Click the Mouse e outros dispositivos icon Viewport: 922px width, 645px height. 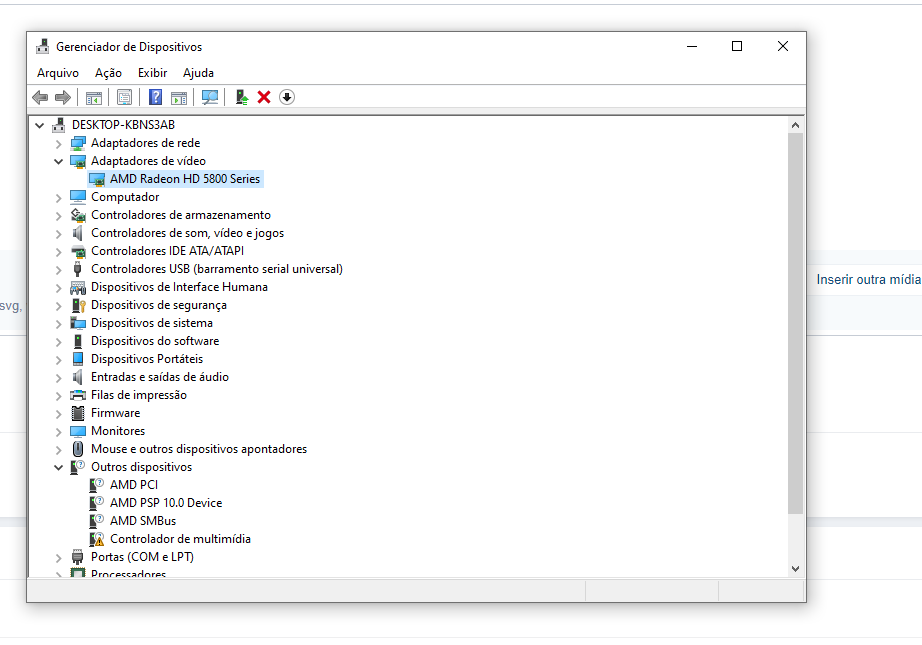[x=78, y=449]
